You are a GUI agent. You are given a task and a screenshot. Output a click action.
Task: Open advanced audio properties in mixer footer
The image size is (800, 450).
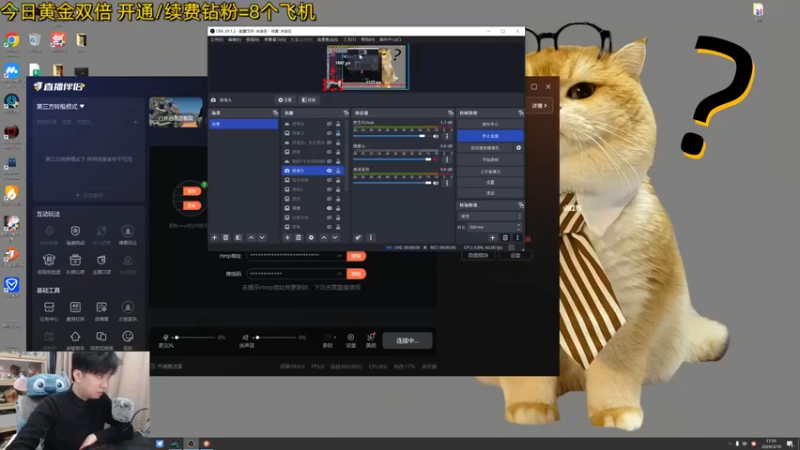(x=358, y=238)
